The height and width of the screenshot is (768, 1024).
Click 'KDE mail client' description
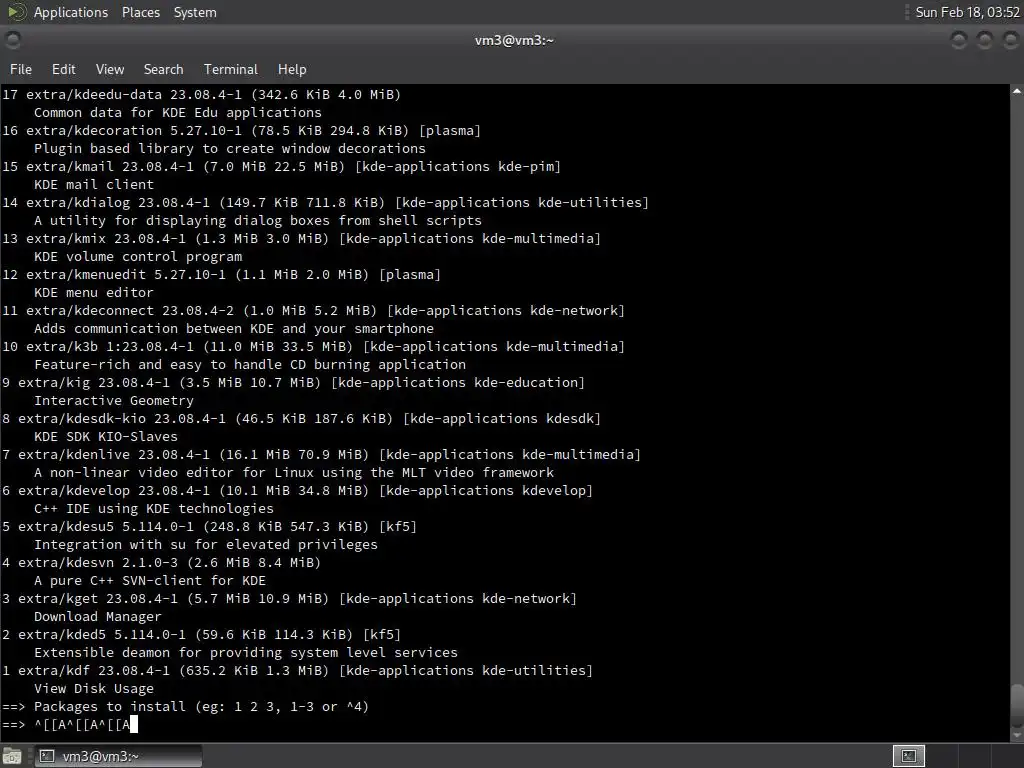coord(94,184)
